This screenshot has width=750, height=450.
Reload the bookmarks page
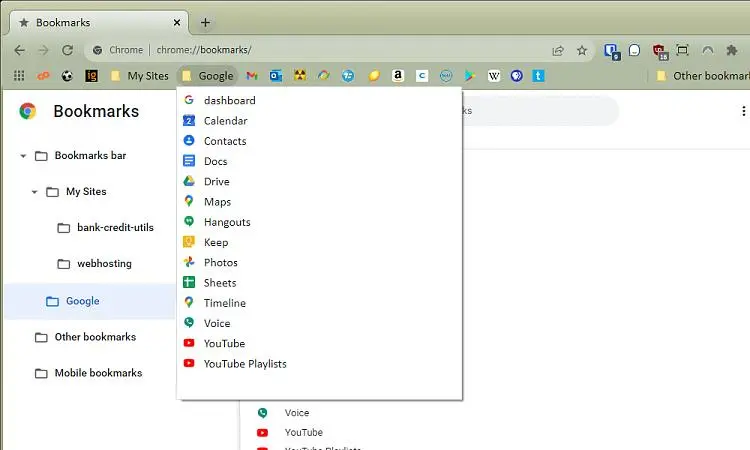click(67, 50)
